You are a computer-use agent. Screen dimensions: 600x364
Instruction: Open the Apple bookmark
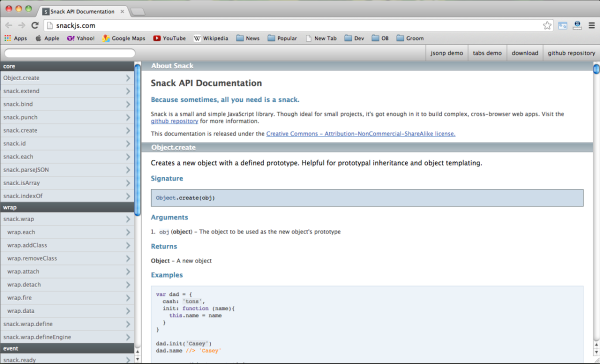47,38
